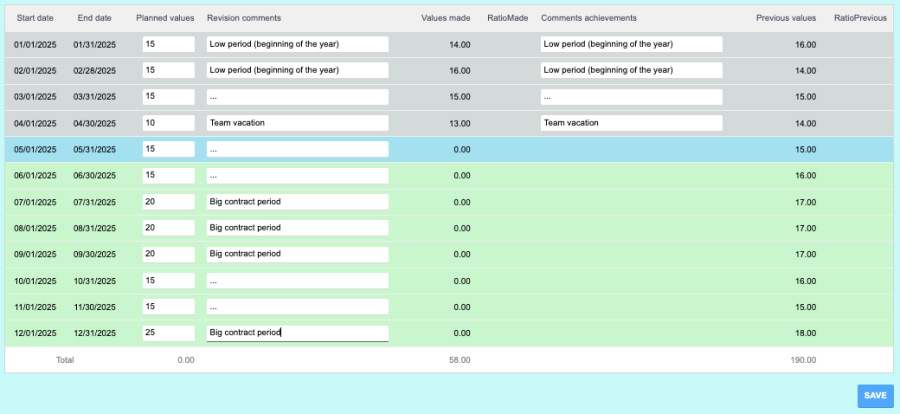Edit achievements comment 'Team vacation' field

[x=631, y=123]
